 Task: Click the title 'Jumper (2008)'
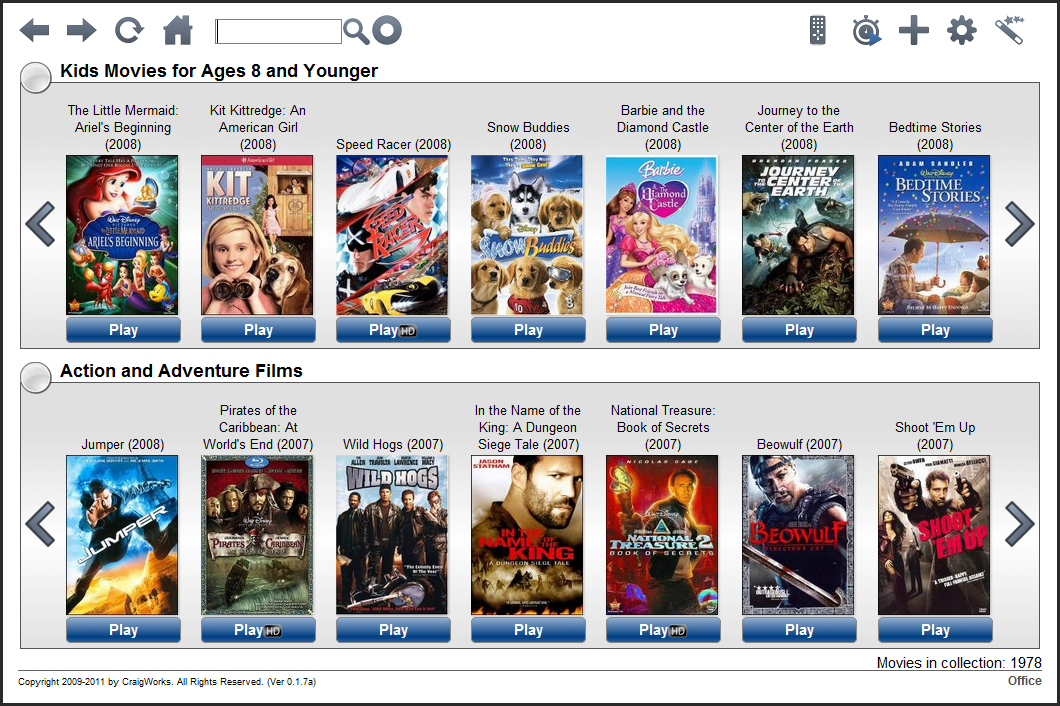123,444
